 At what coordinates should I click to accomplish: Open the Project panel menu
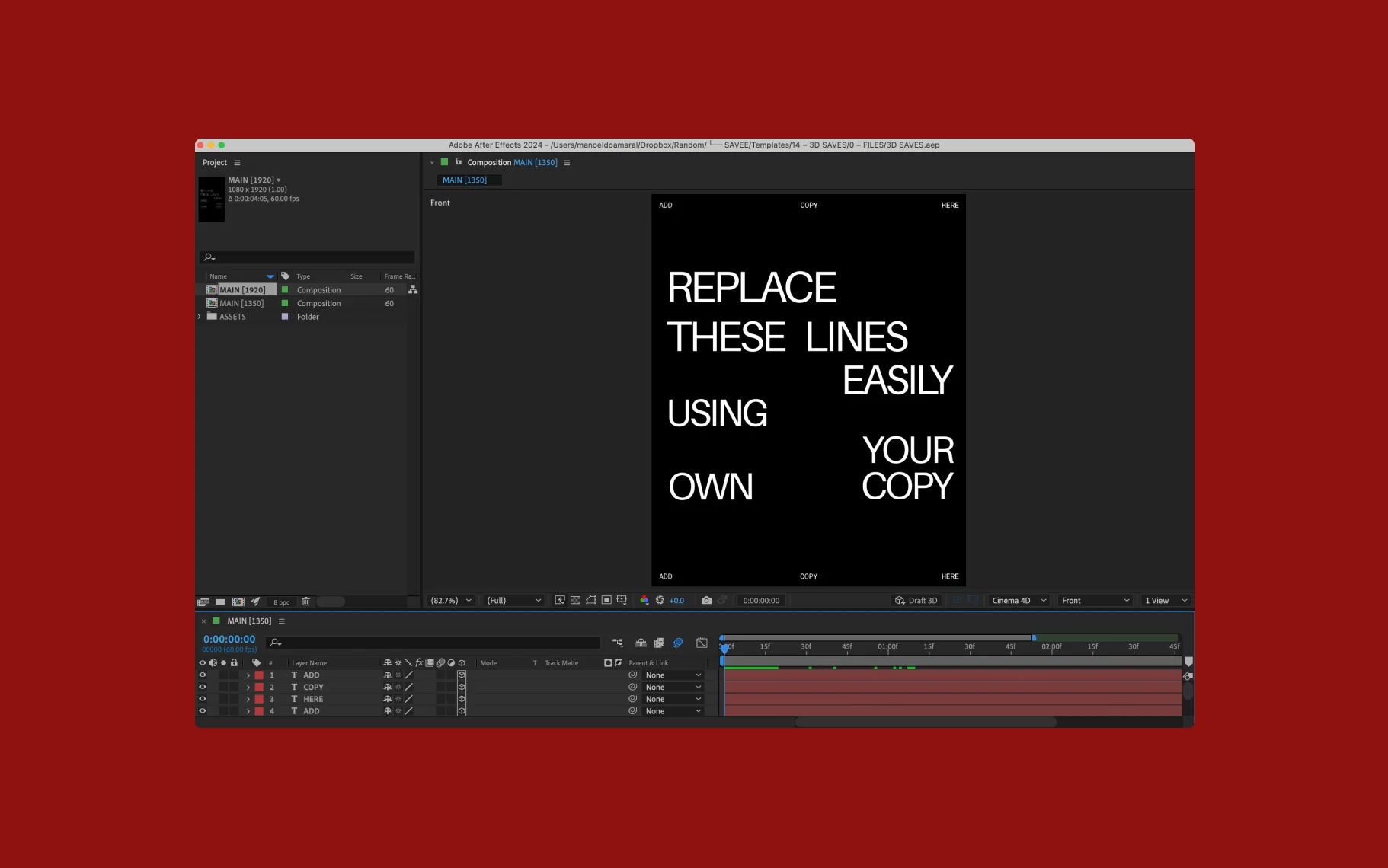[237, 163]
